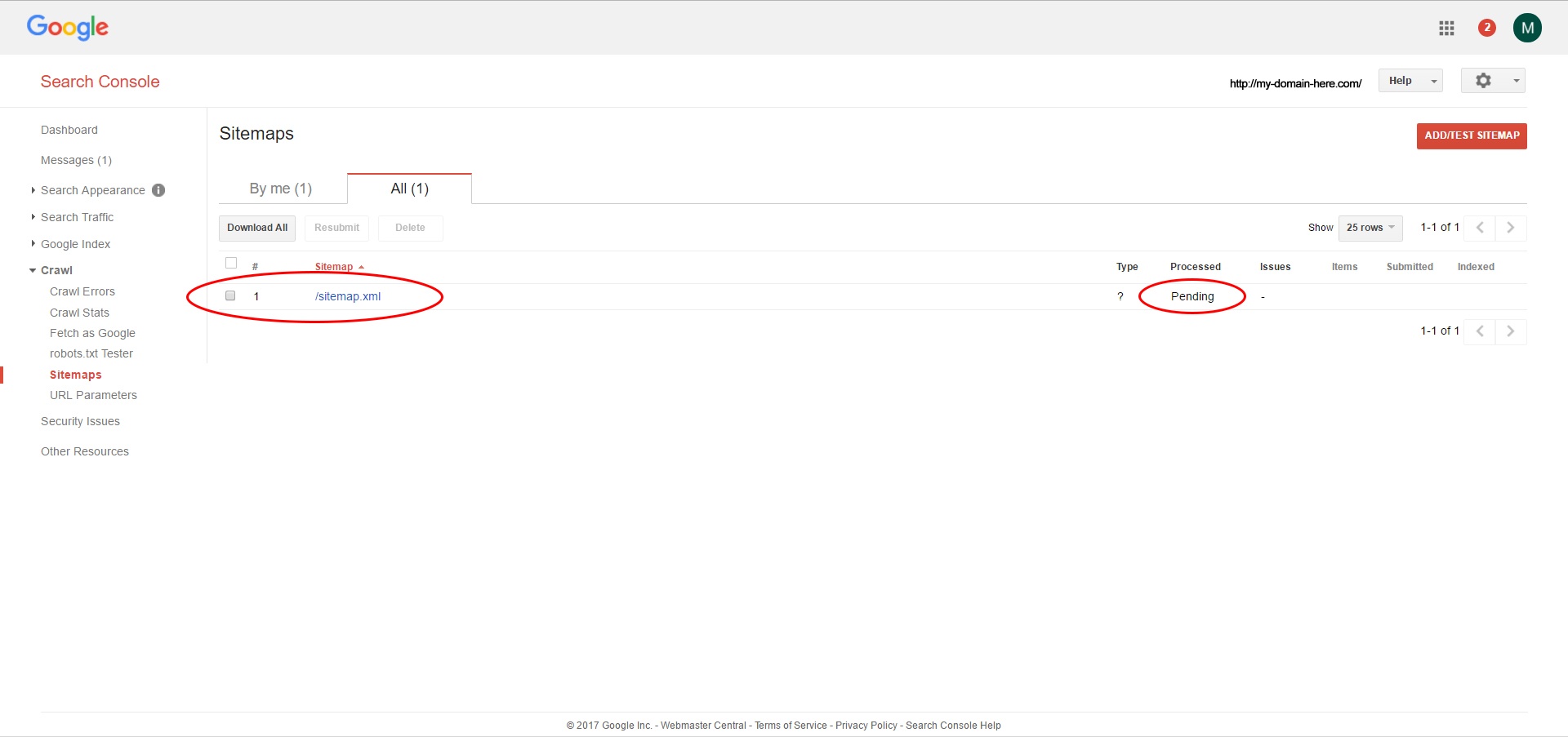This screenshot has width=1568, height=737.
Task: Tick the checkbox for /sitemap.xml row
Action: coord(230,295)
